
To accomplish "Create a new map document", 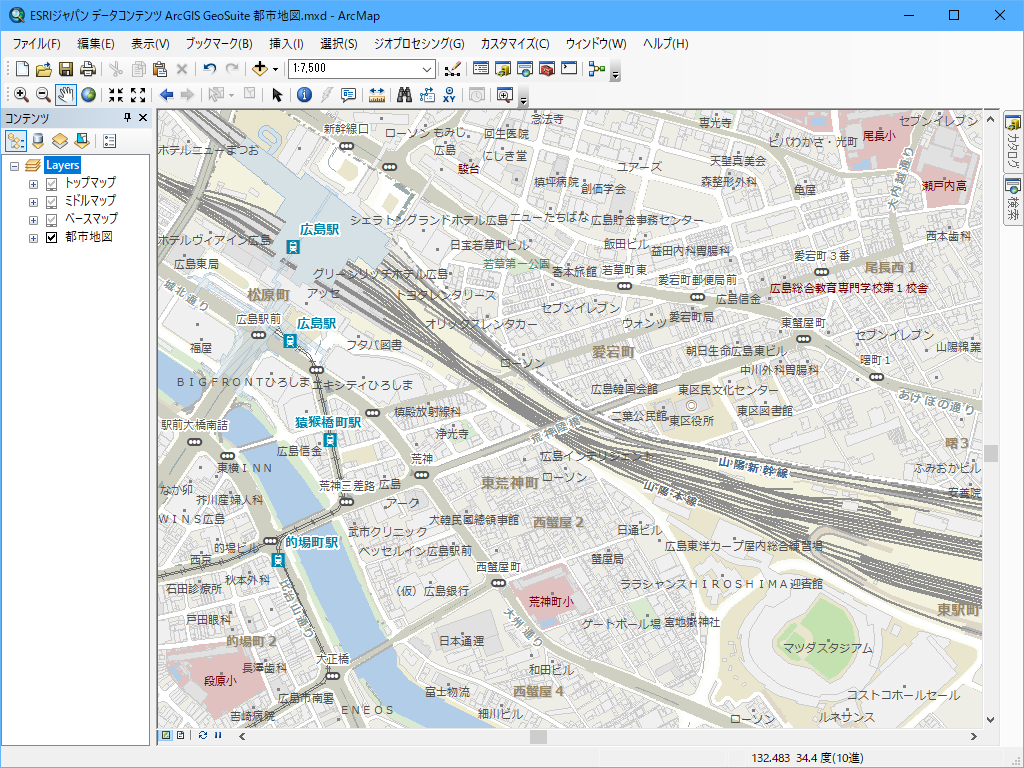I will coord(22,69).
